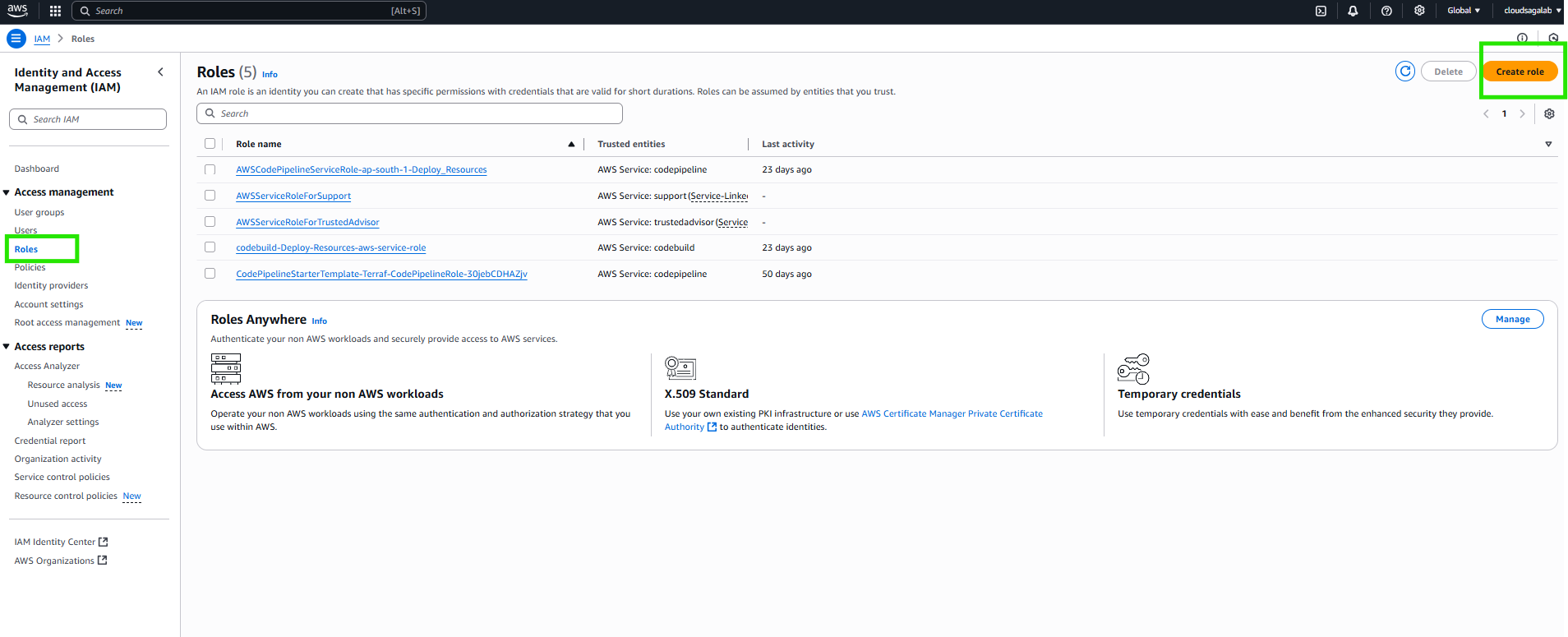Refresh the roles list
This screenshot has height=637, width=1568.
pyautogui.click(x=1405, y=72)
